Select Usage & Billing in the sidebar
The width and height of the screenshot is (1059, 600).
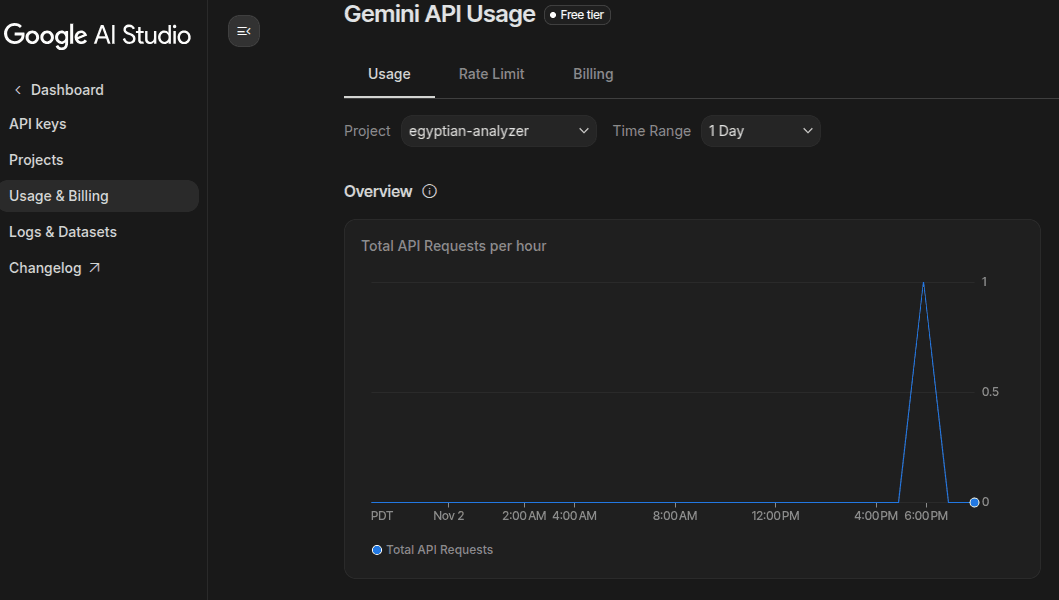59,196
